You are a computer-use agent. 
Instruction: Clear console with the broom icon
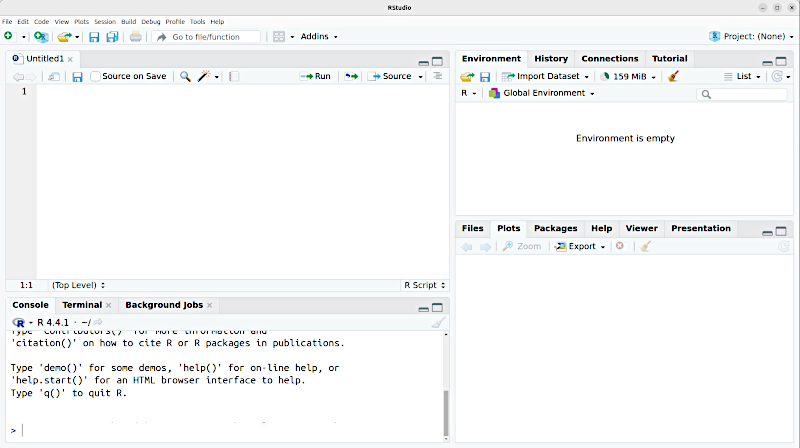click(437, 322)
